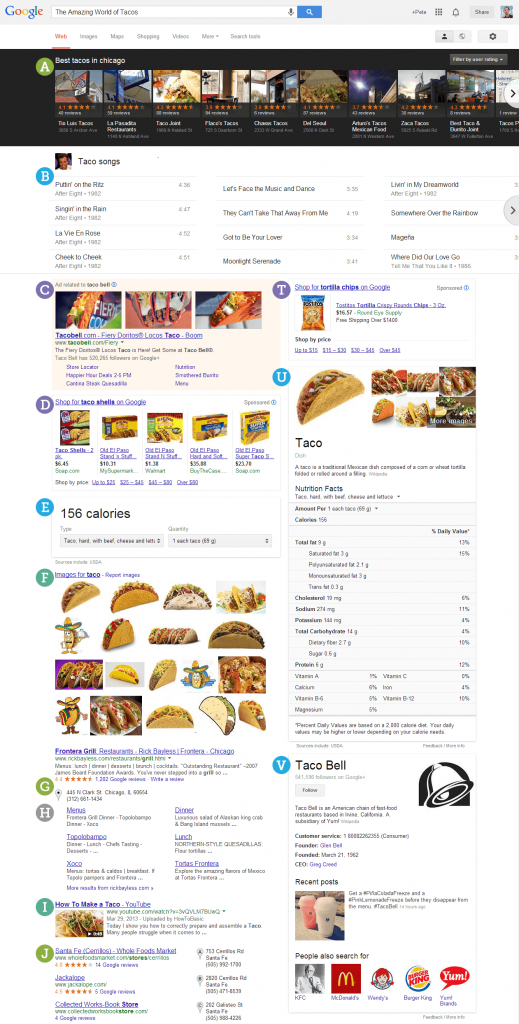
Task: Open the Quantity dropdown
Action: tap(220, 541)
